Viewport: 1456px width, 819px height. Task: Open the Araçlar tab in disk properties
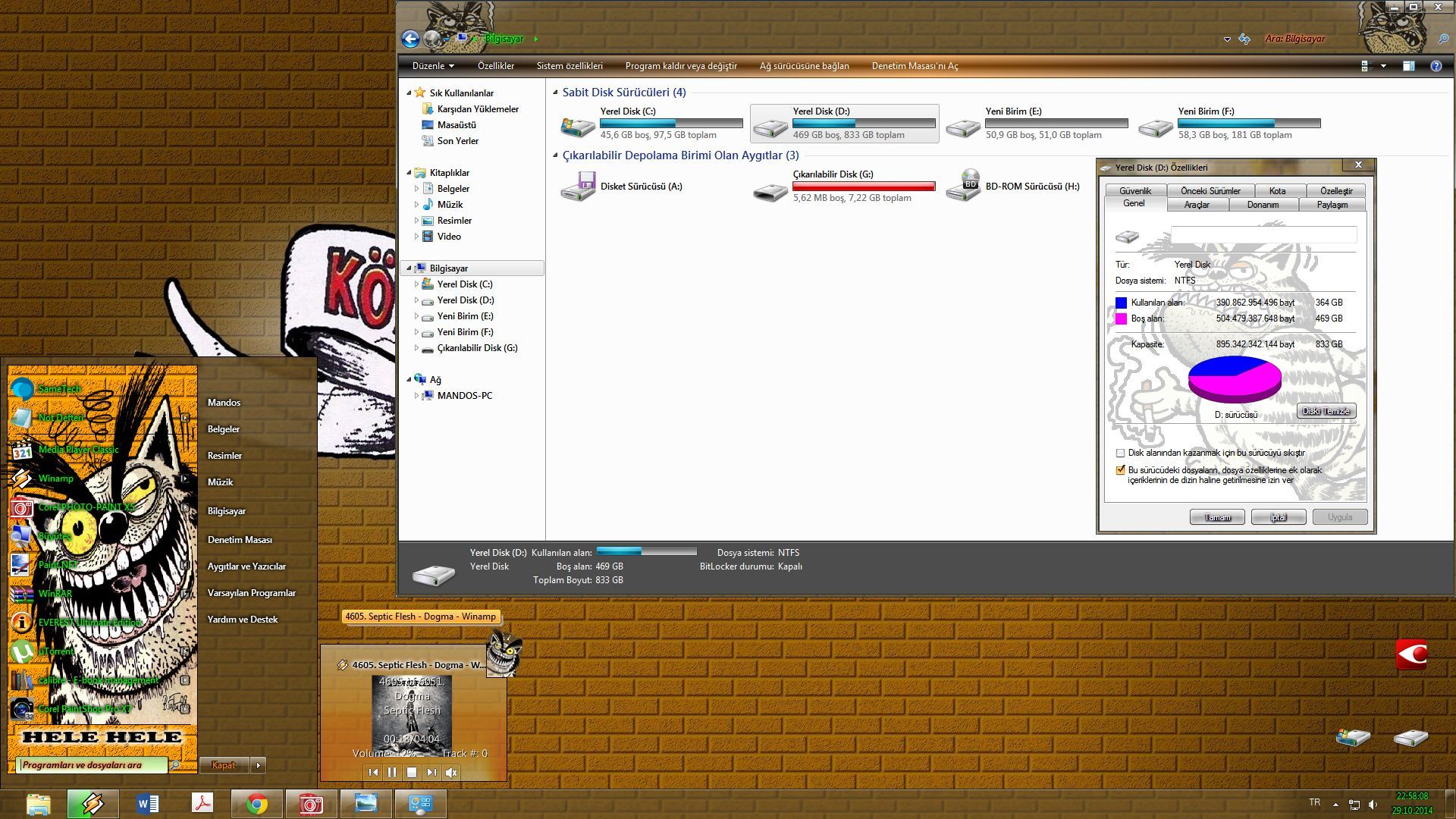(x=1196, y=204)
